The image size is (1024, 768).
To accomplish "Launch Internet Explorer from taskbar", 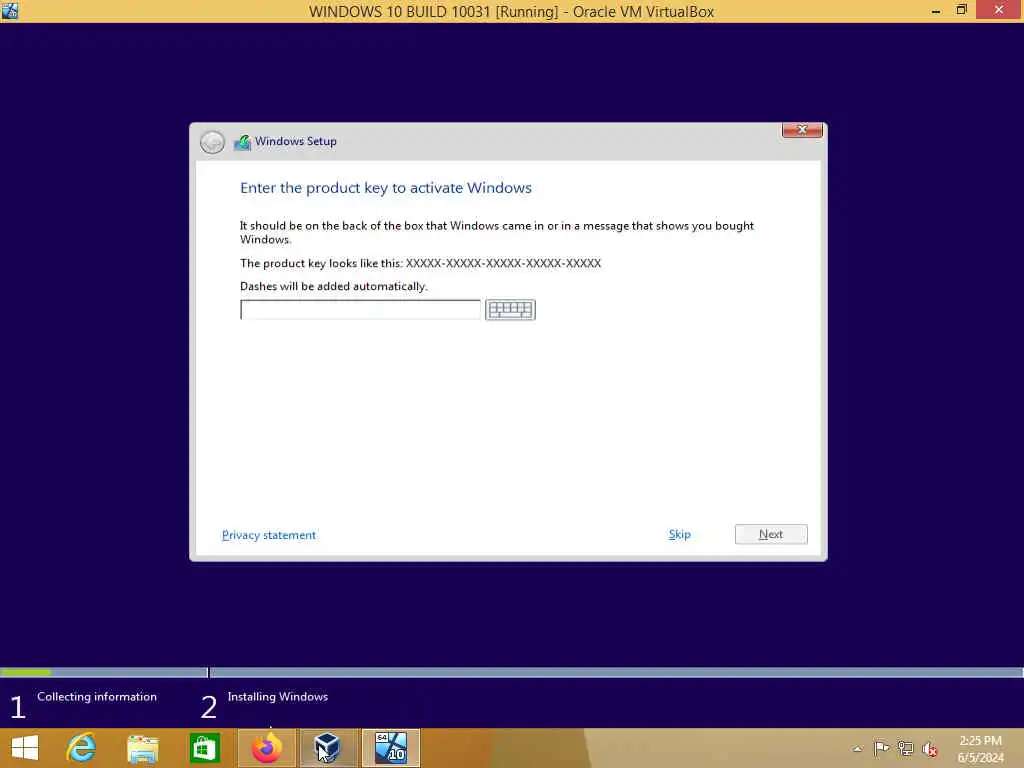I will [x=81, y=748].
